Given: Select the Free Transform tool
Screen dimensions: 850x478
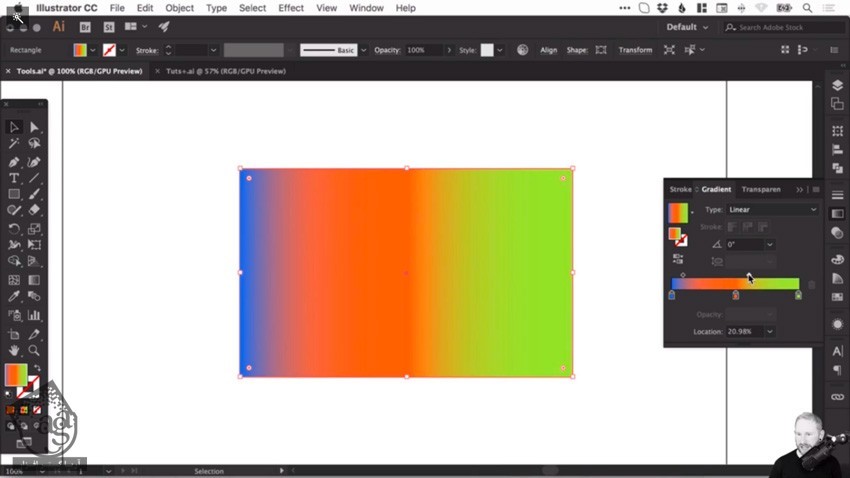Looking at the screenshot, I should pyautogui.click(x=34, y=245).
